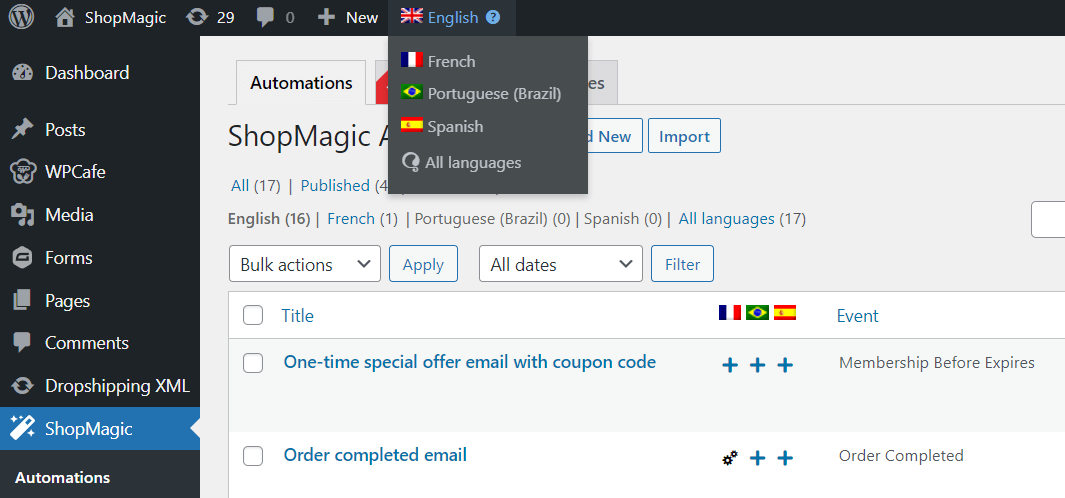This screenshot has height=498, width=1065.
Task: Click the Comments icon in sidebar
Action: pos(22,342)
